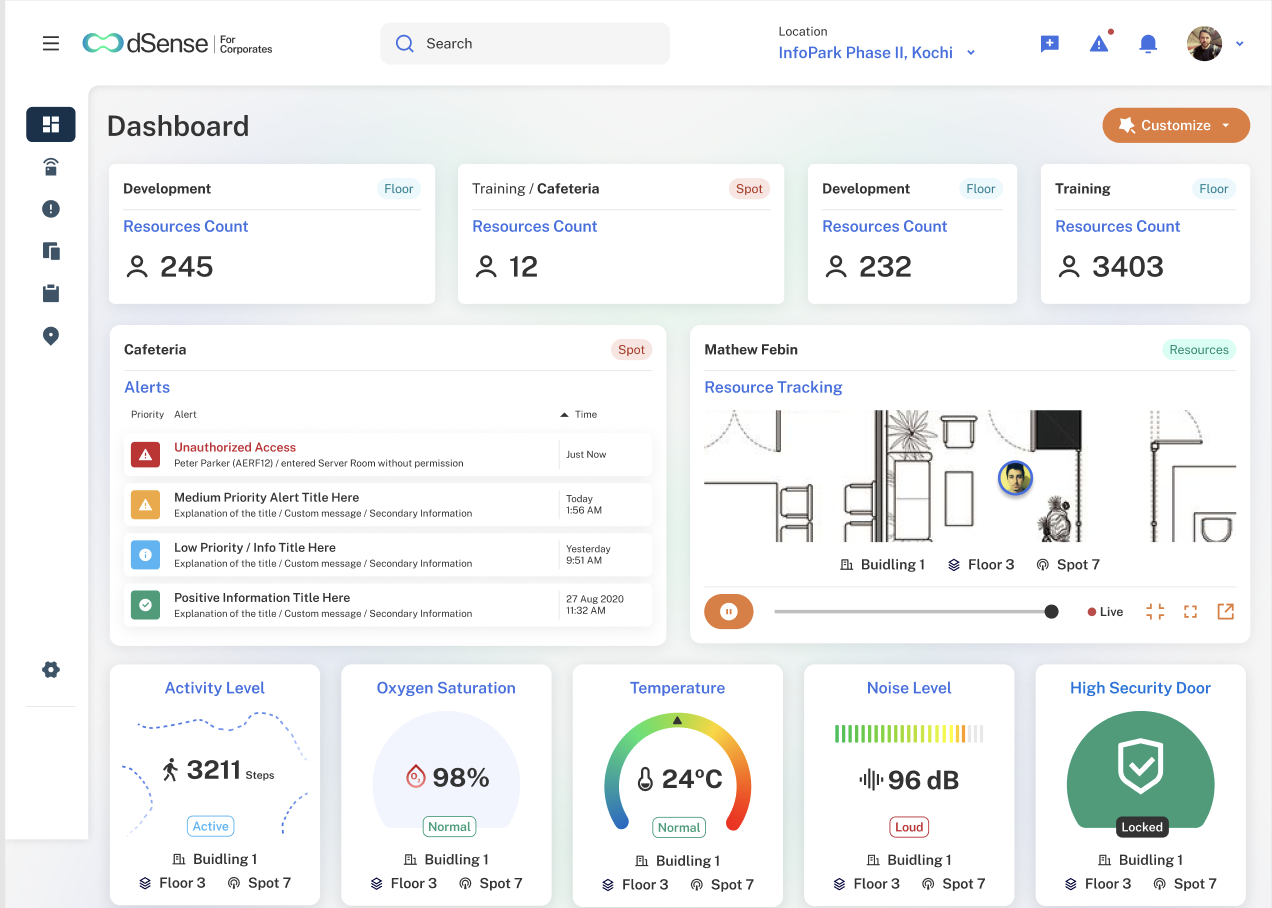Open the documents copy sidebar icon
Screen dimensions: 1272x908
(51, 251)
